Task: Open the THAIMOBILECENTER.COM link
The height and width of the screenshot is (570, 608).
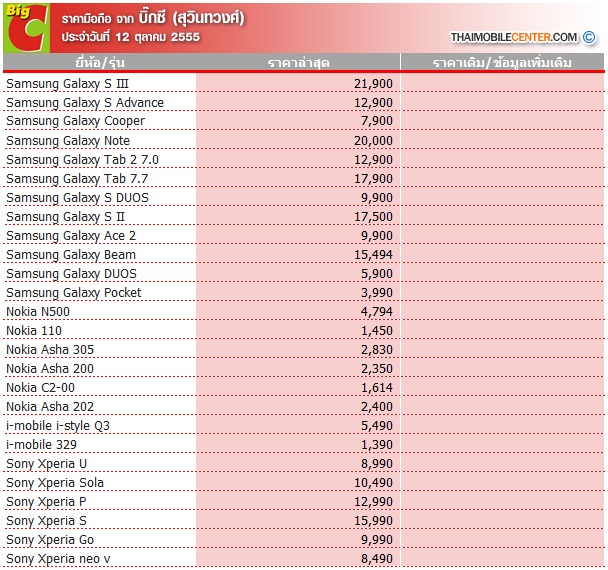Action: [x=513, y=37]
